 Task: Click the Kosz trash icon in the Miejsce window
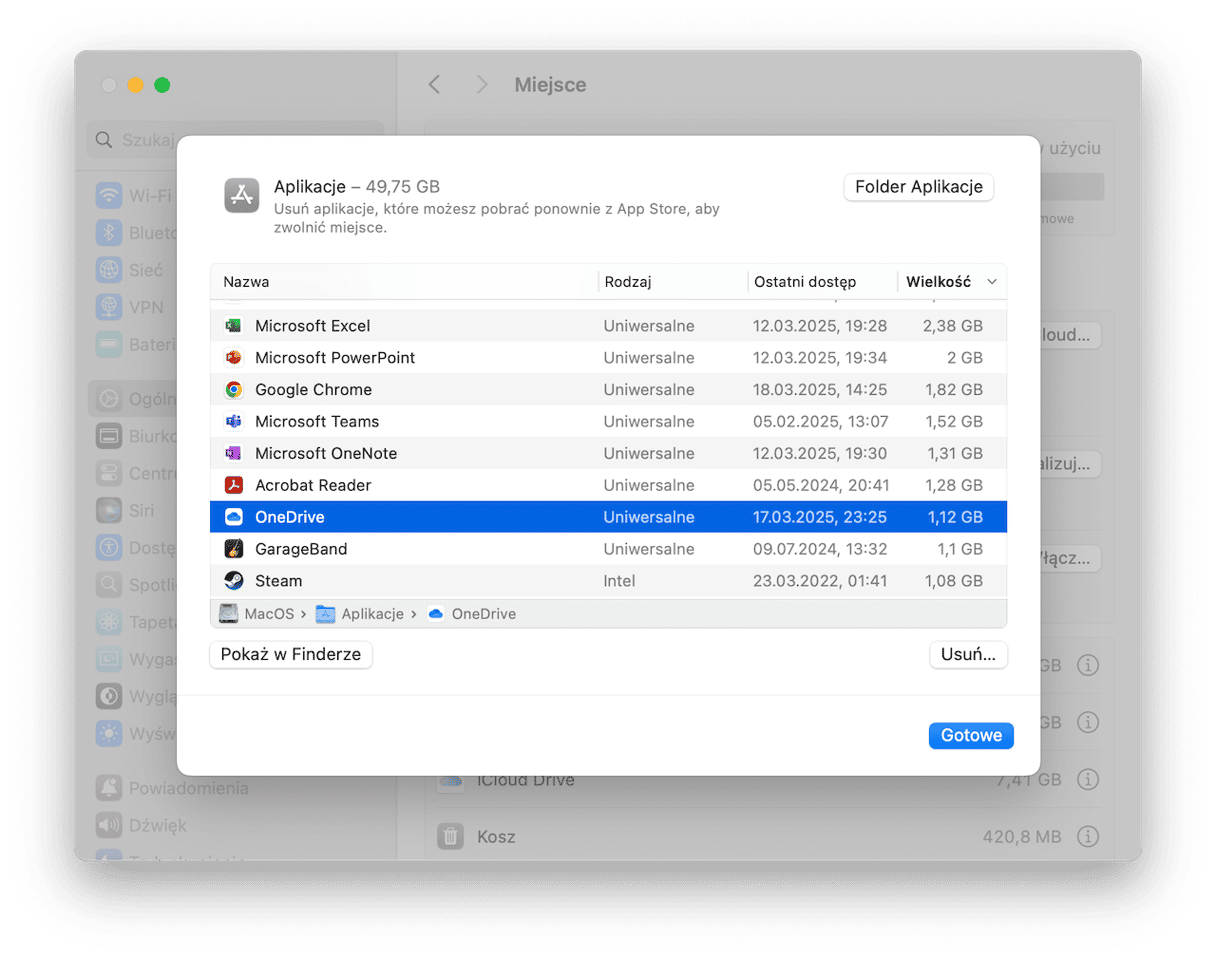click(x=451, y=836)
